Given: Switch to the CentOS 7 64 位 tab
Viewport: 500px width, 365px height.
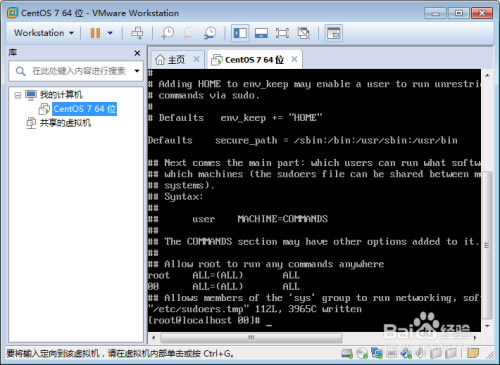Looking at the screenshot, I should 254,60.
